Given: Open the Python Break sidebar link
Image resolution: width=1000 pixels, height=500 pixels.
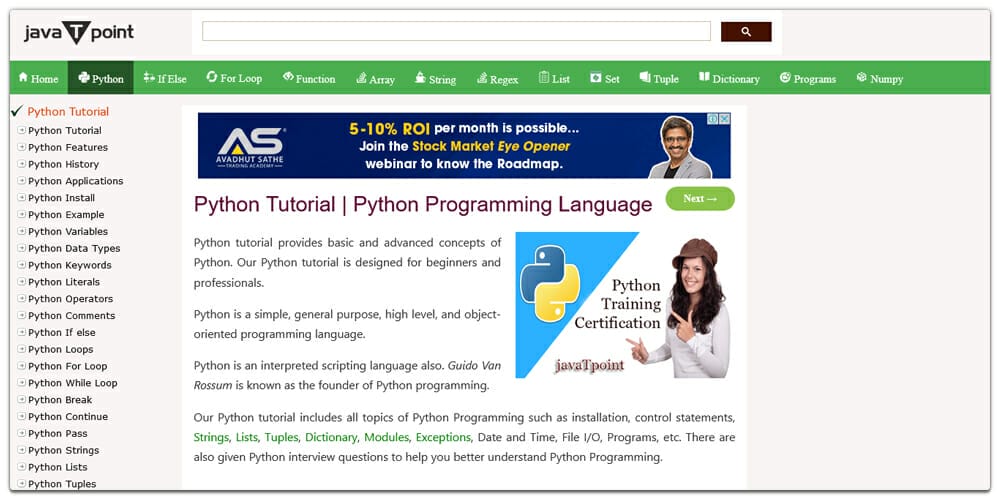Looking at the screenshot, I should 60,400.
